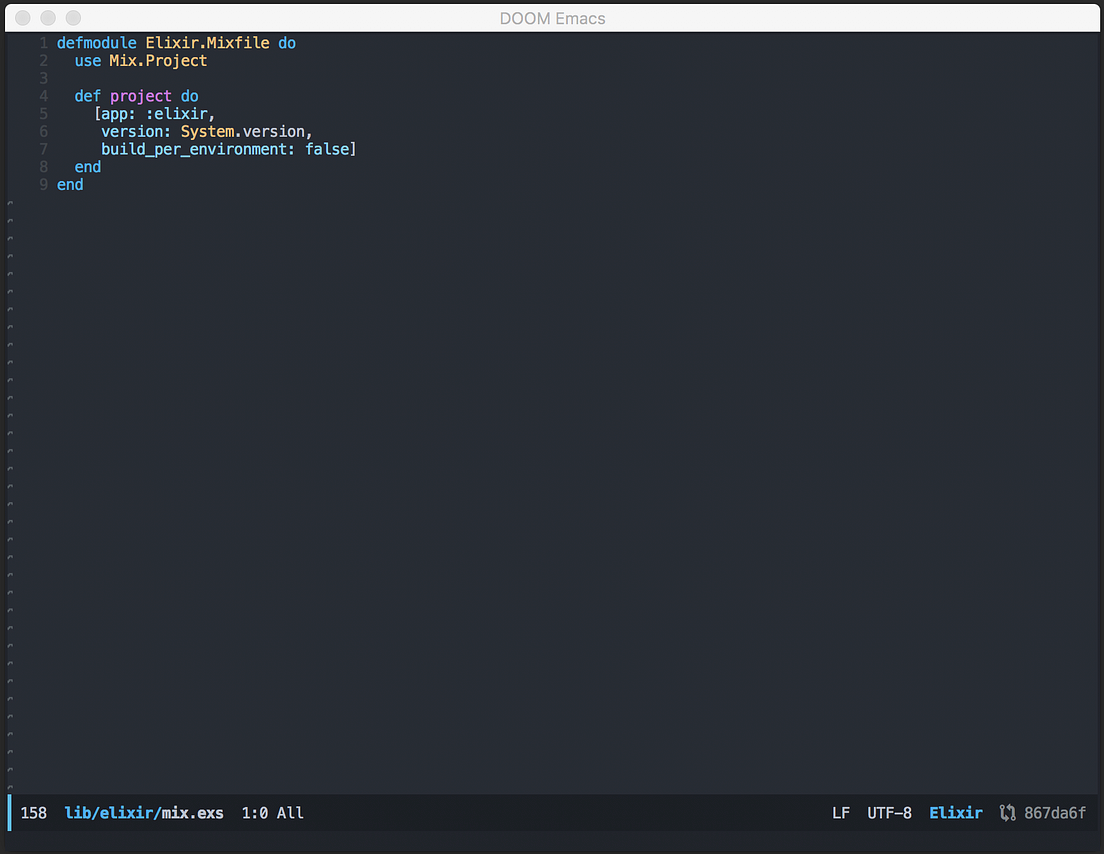
Task: Click a tilde fringe marker below the code
Action: (x=9, y=300)
